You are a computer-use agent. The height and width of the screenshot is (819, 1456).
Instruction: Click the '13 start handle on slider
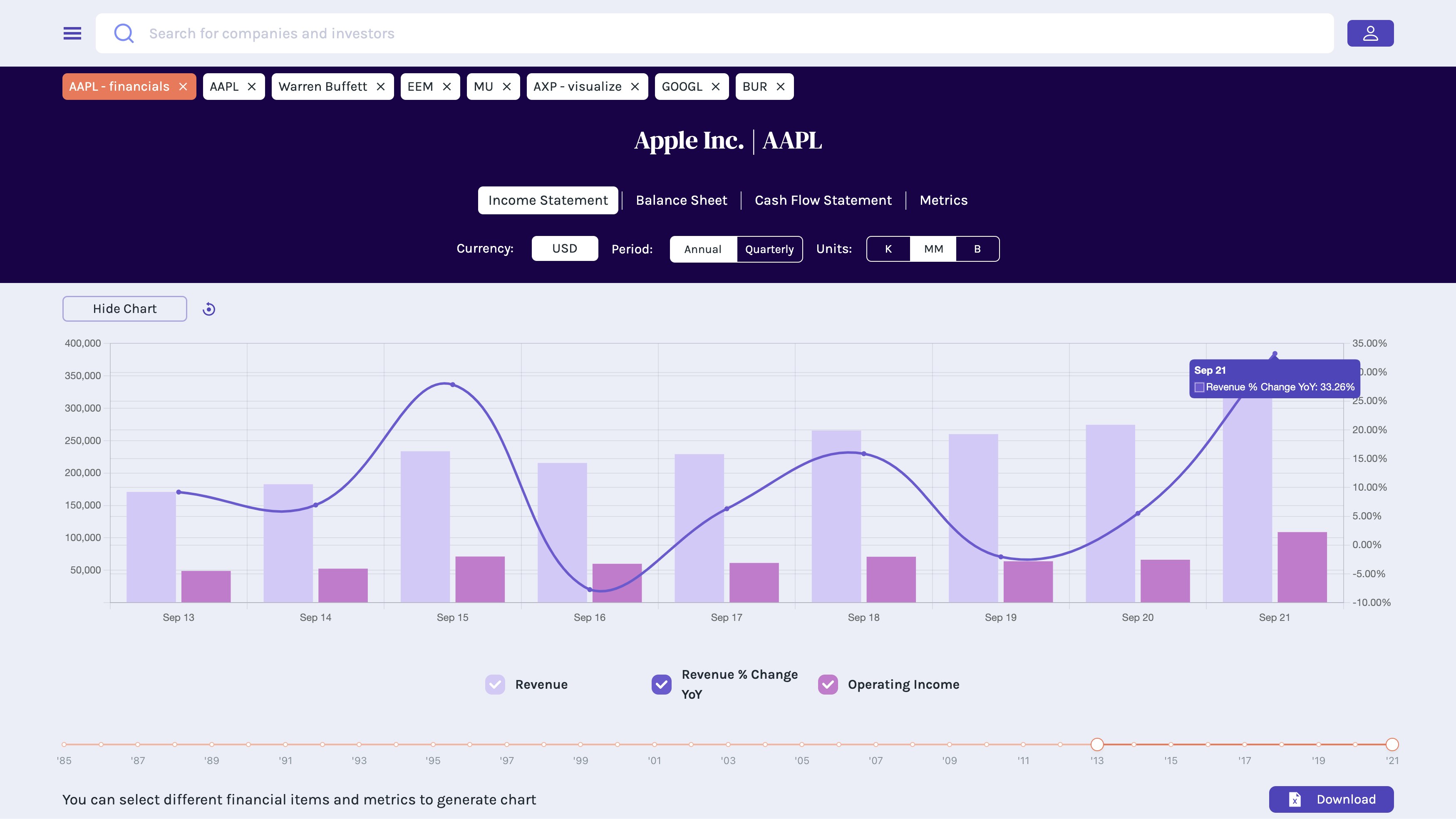pyautogui.click(x=1097, y=745)
